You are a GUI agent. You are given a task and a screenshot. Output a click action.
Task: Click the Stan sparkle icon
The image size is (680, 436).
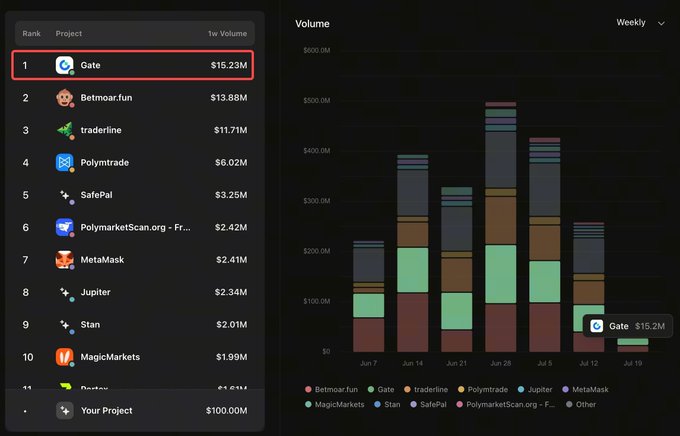pos(64,325)
